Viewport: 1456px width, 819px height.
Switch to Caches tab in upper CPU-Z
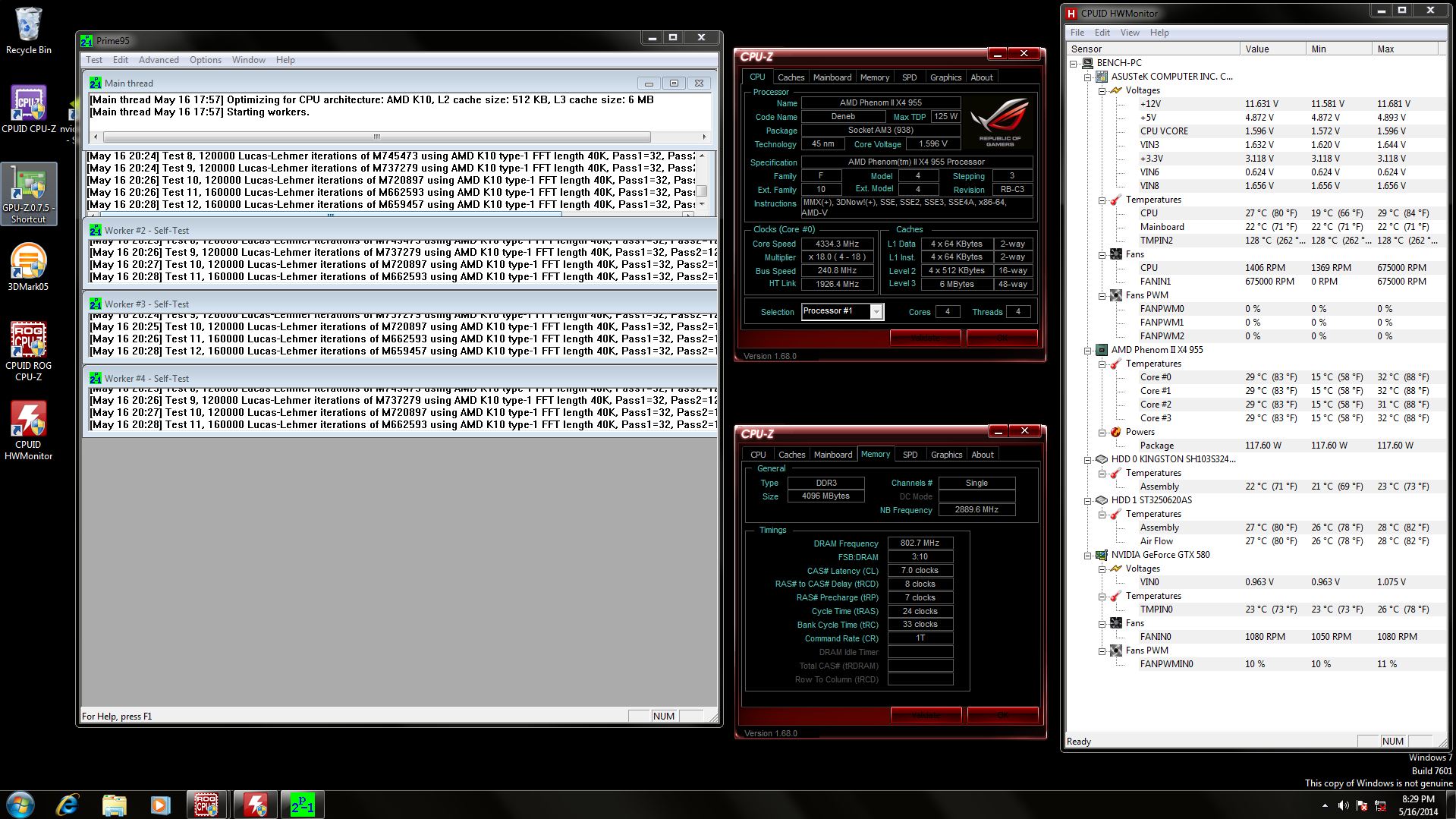(x=791, y=77)
